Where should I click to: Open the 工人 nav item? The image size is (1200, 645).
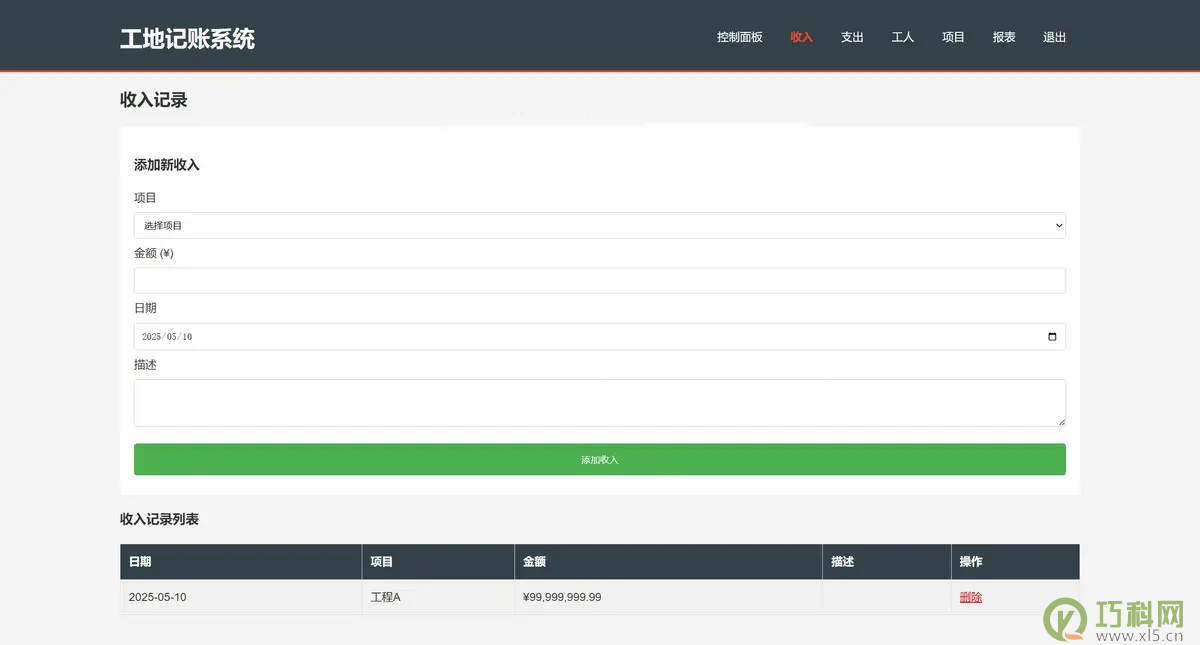point(902,37)
